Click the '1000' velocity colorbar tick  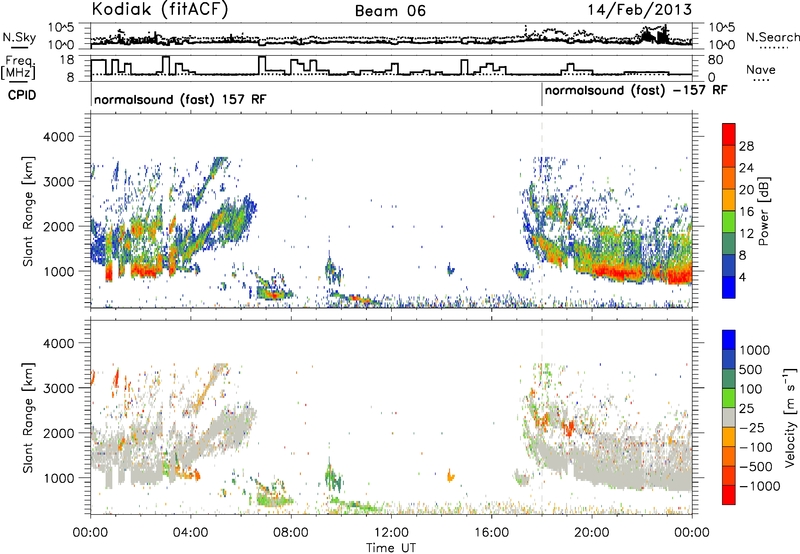pos(754,350)
